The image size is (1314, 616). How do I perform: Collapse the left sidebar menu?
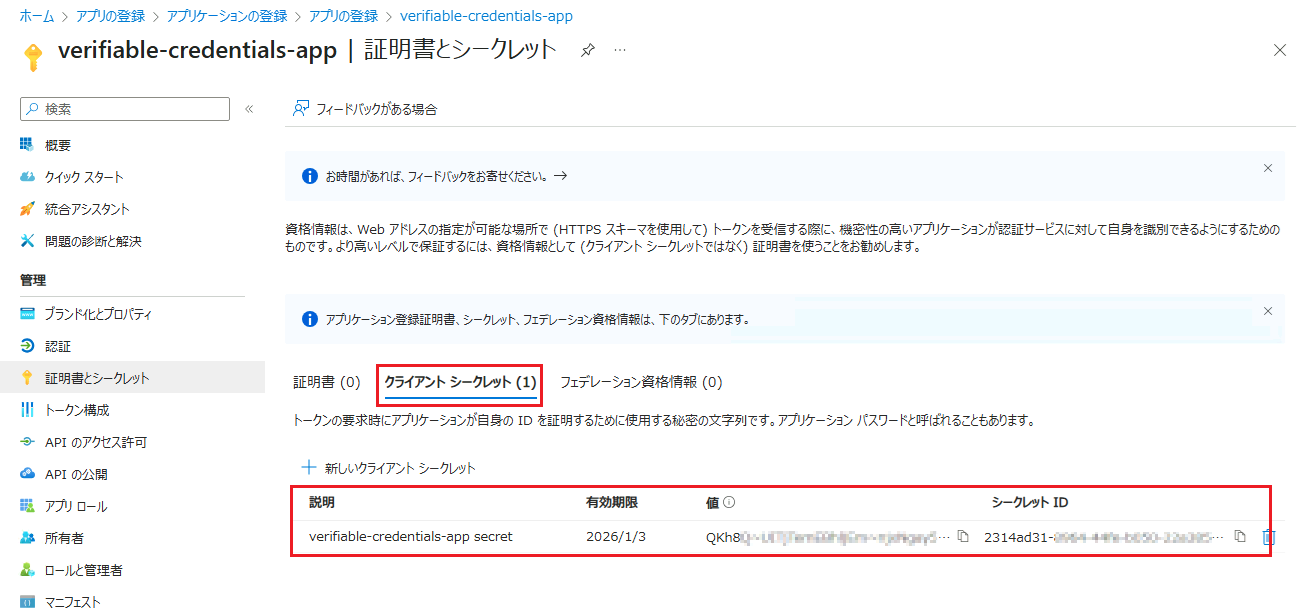249,109
